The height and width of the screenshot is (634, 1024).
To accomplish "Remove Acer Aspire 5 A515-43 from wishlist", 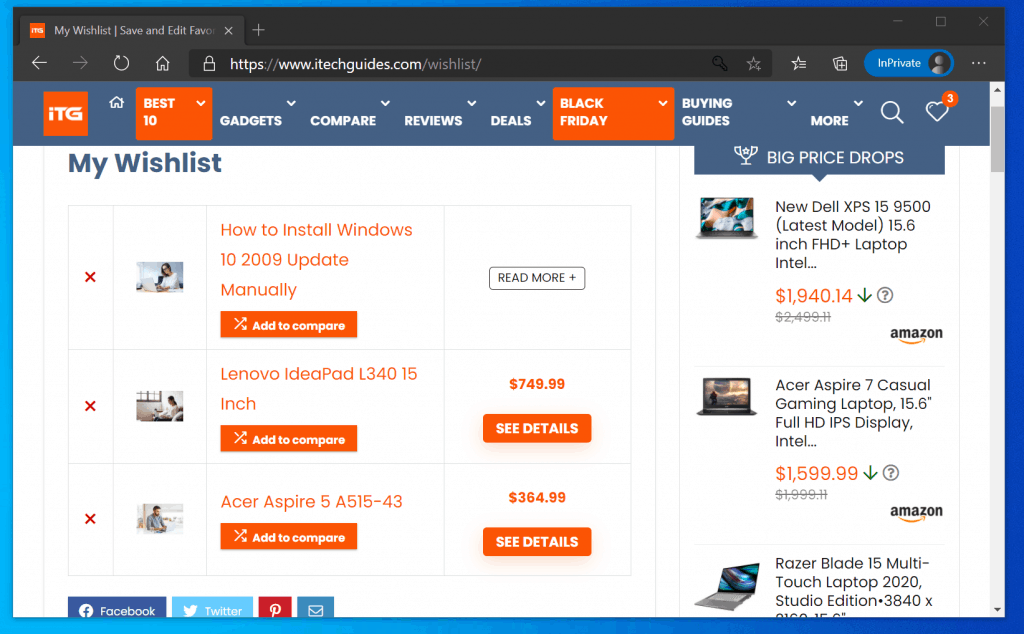I will pos(90,519).
